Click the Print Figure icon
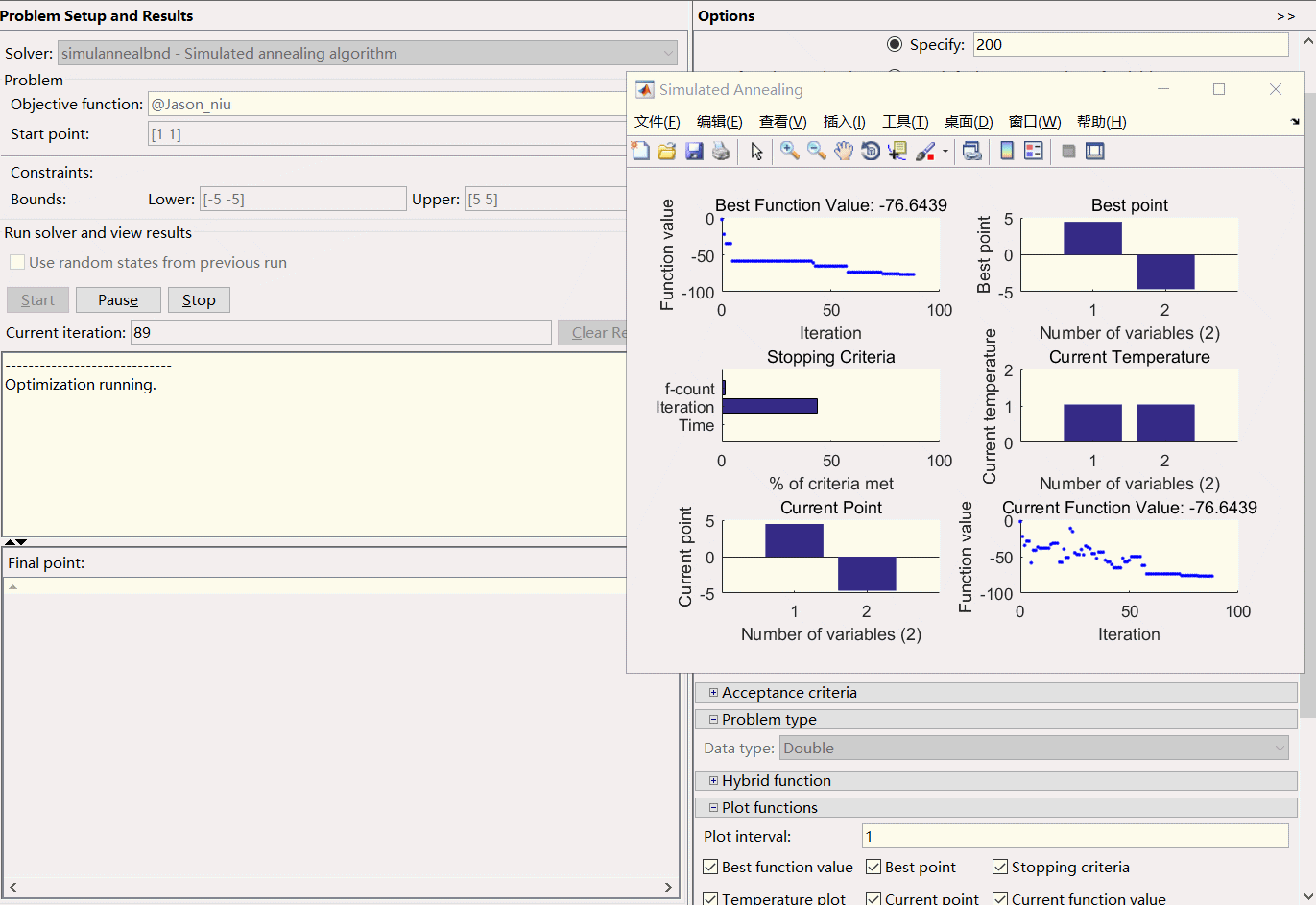1316x905 pixels. click(720, 152)
